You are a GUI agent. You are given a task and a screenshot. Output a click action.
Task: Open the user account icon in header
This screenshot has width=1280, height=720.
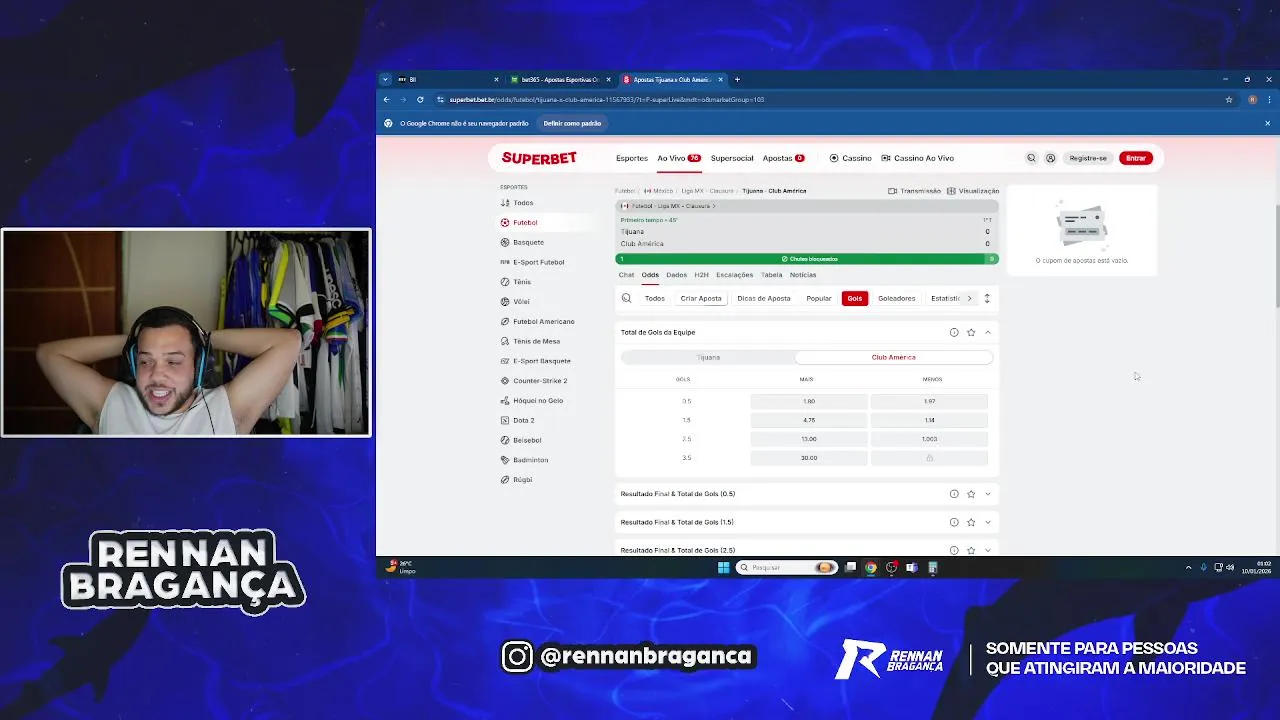click(1050, 158)
